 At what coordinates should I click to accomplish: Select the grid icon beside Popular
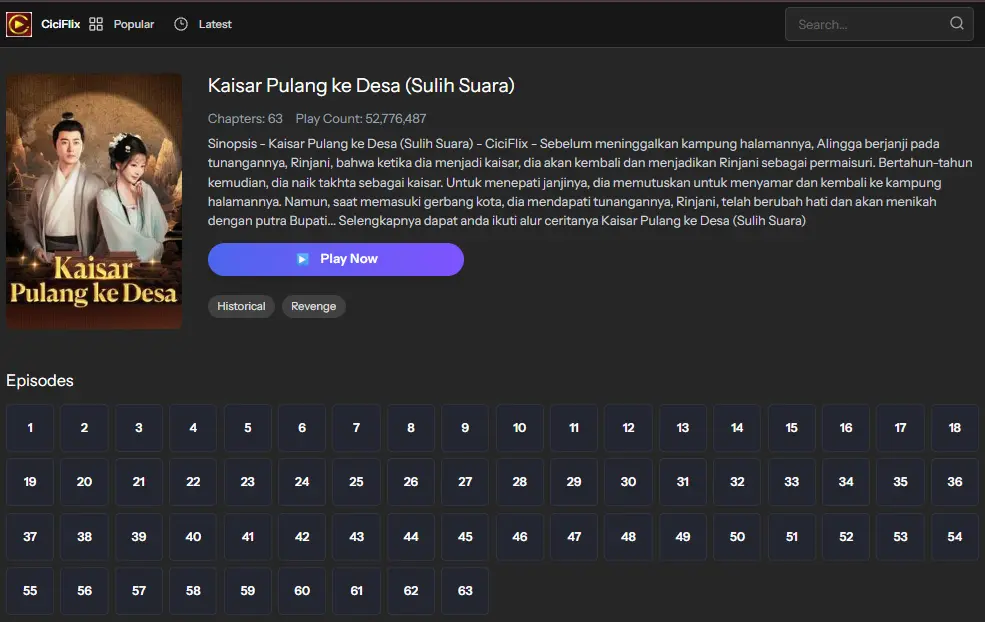pyautogui.click(x=95, y=23)
